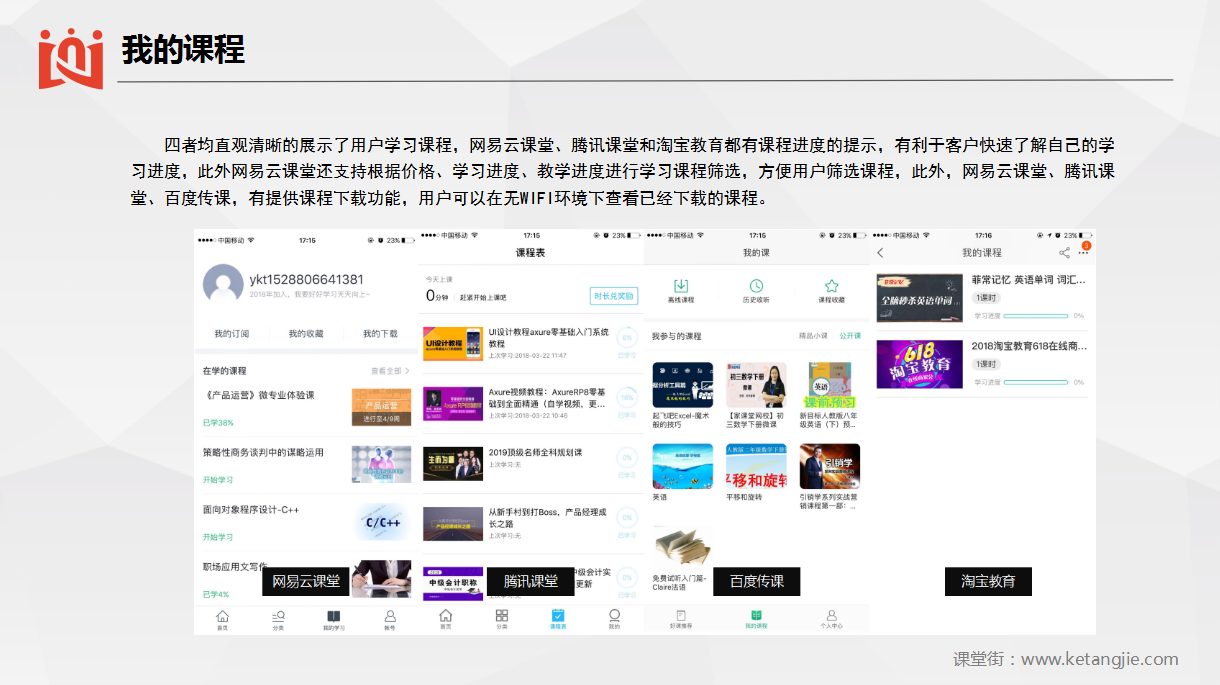Switch to 我的收藏 tab

(306, 334)
